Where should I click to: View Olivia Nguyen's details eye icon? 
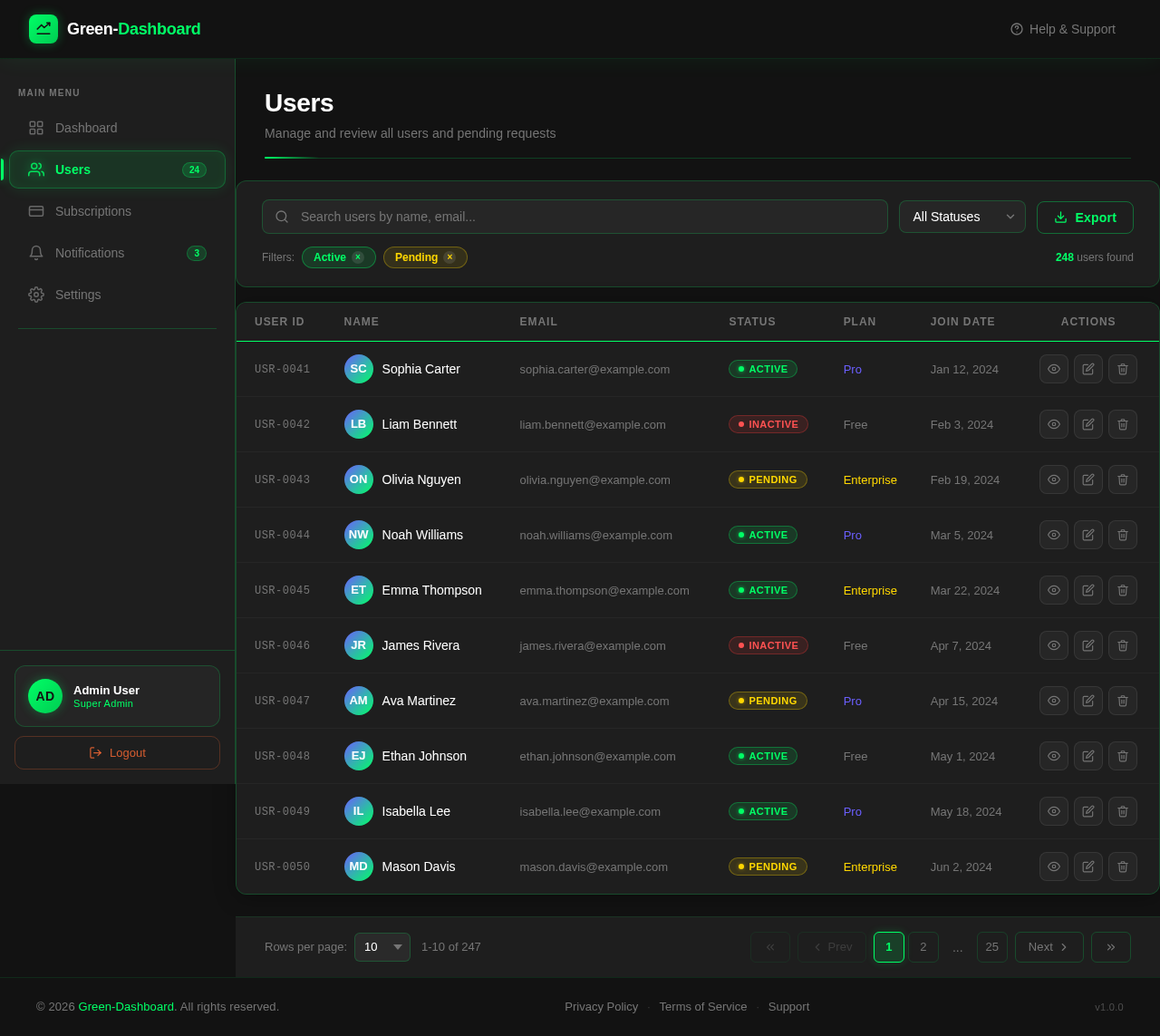[x=1054, y=479]
